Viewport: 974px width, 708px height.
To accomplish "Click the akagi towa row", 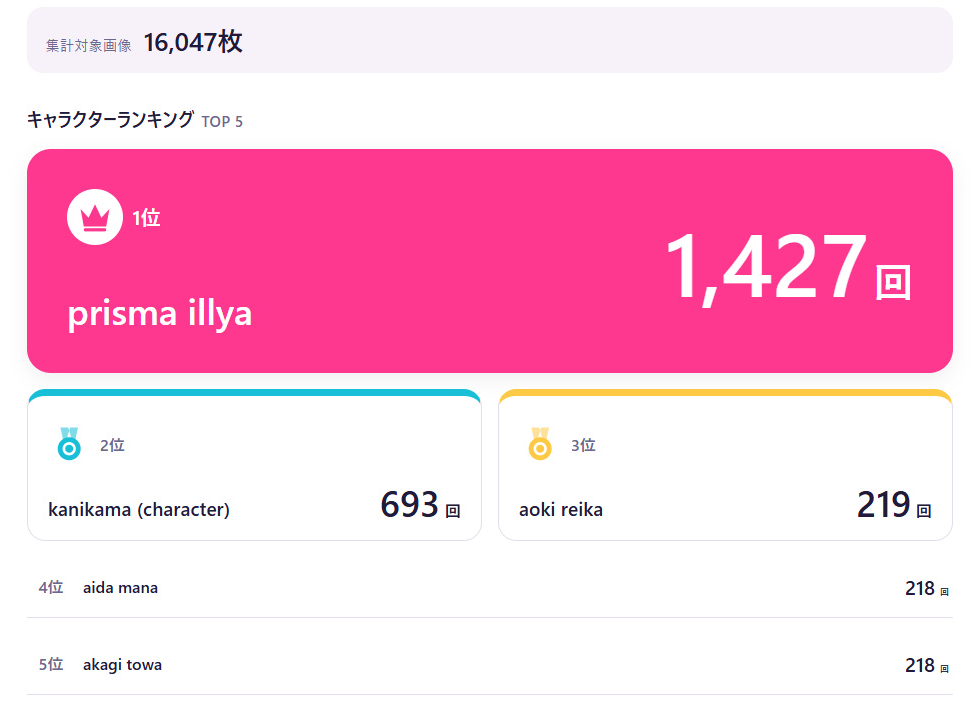I will (x=489, y=665).
